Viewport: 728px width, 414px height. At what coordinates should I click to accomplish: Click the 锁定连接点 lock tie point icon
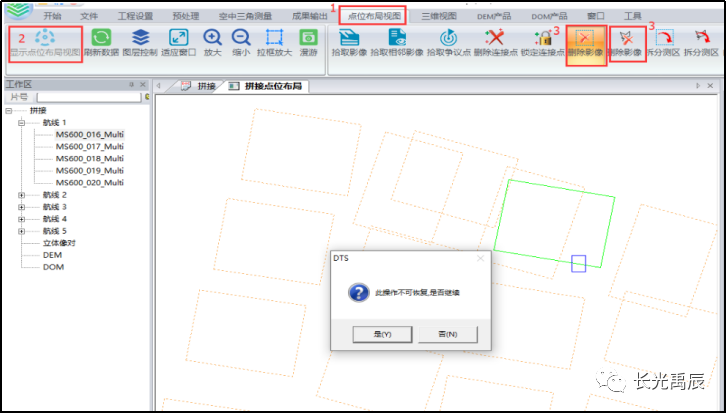pyautogui.click(x=544, y=40)
